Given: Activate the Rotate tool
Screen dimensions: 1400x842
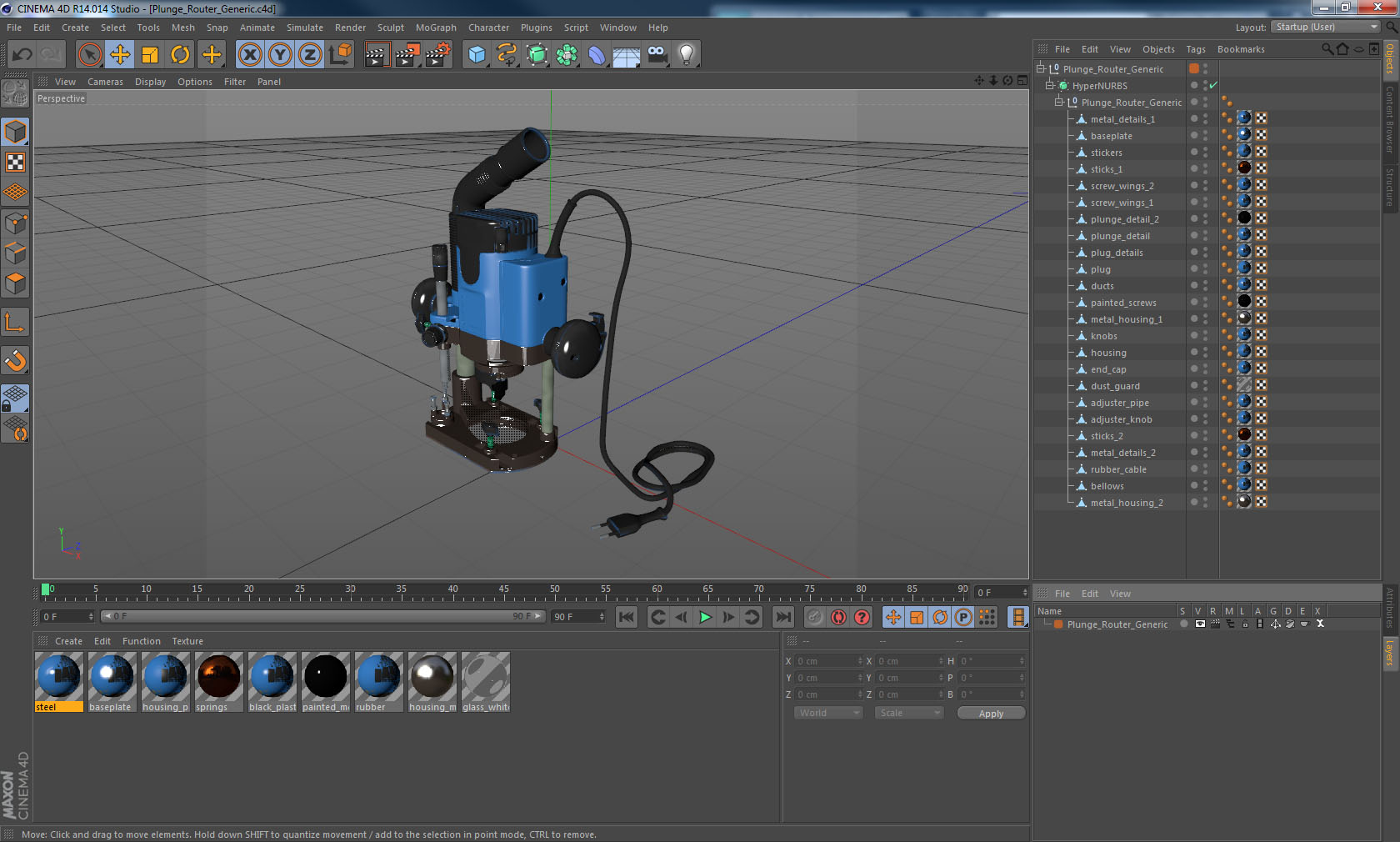Looking at the screenshot, I should pos(180,55).
